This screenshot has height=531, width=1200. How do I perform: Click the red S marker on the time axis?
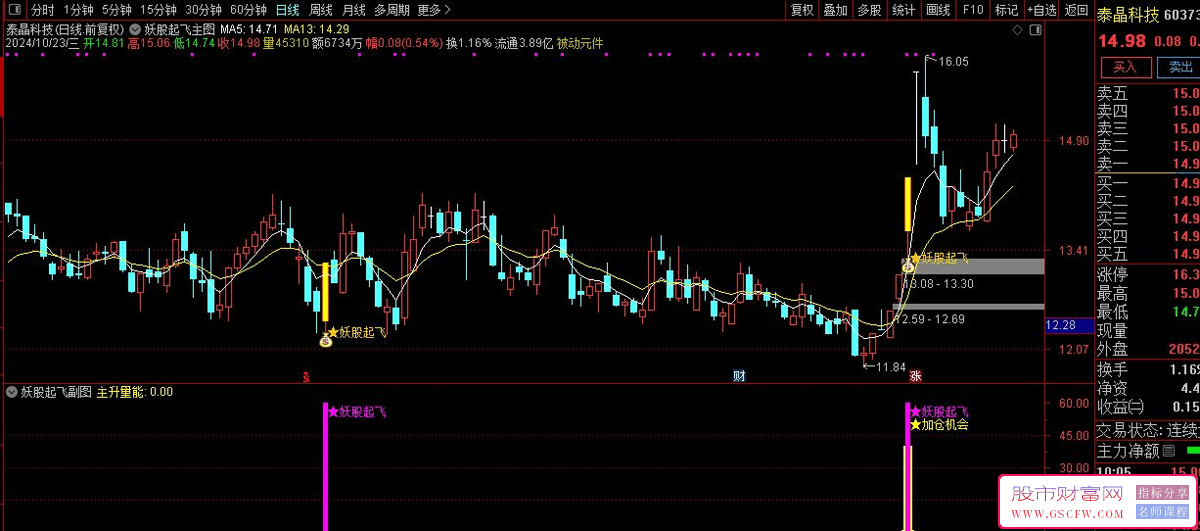click(x=306, y=377)
